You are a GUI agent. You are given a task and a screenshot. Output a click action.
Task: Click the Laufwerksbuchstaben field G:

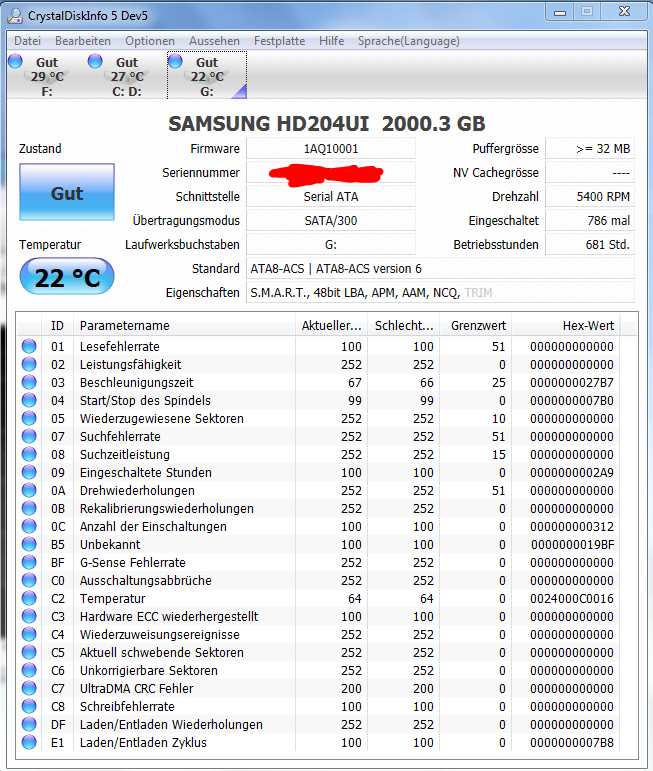coord(331,244)
